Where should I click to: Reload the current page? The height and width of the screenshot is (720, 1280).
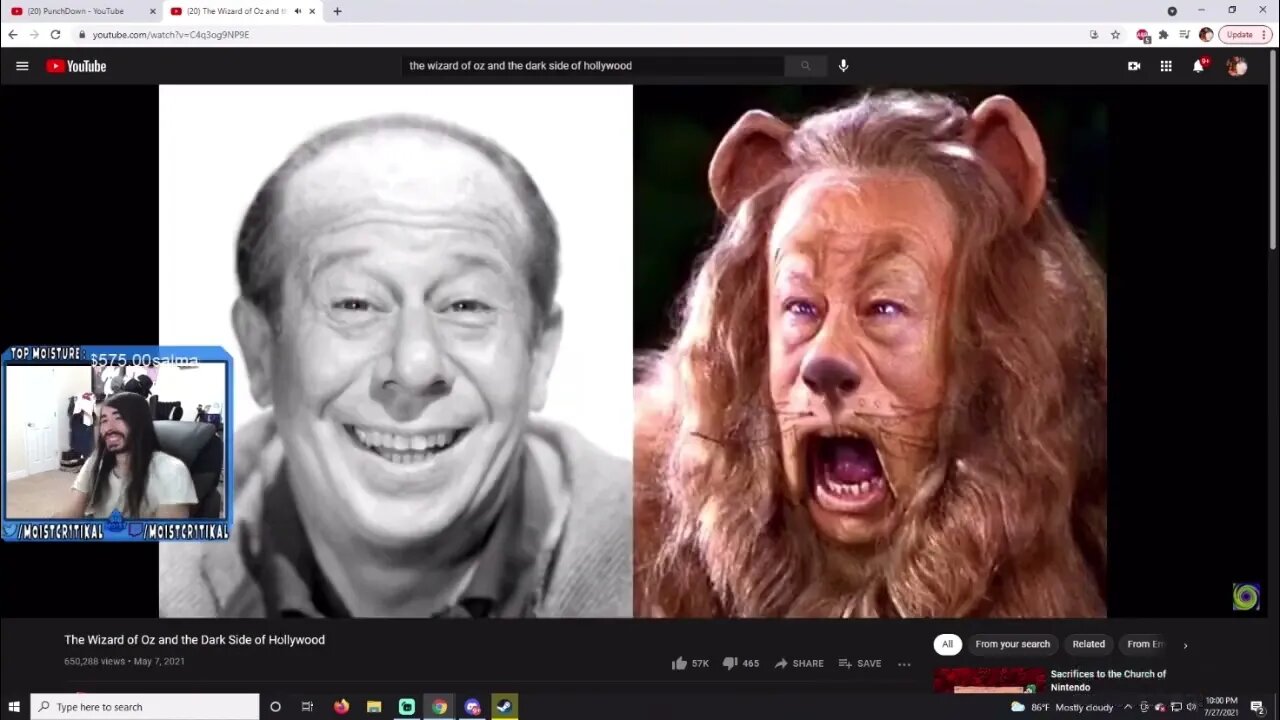pos(55,34)
